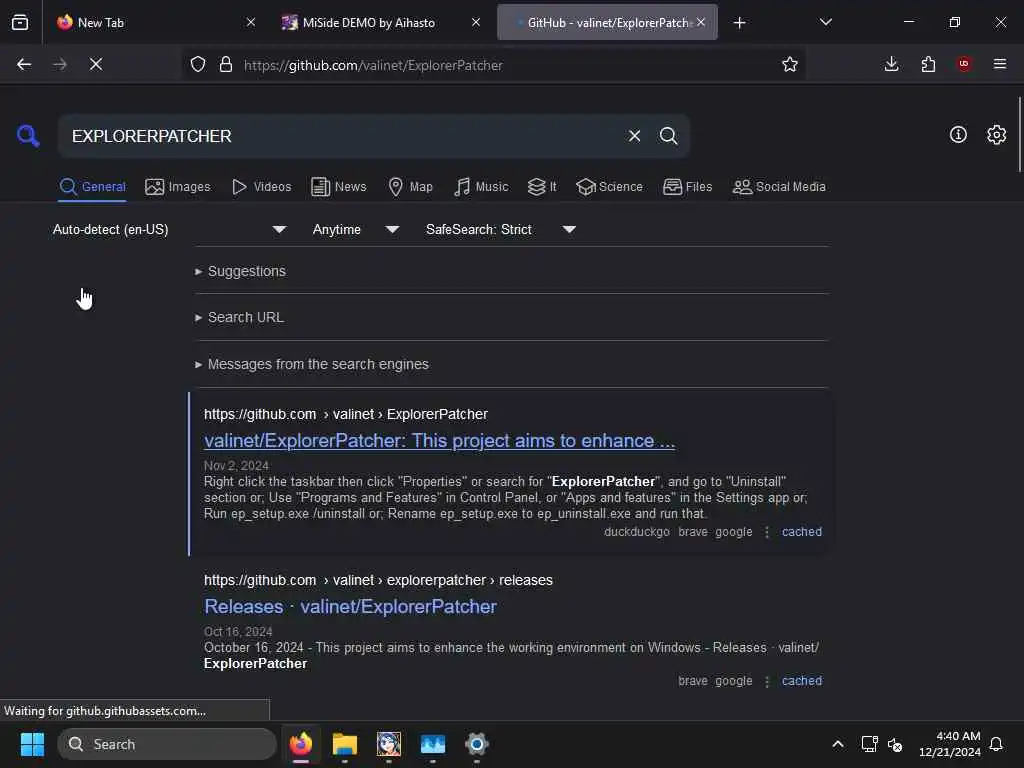Click the SearXNG magnifier logo

click(x=28, y=136)
